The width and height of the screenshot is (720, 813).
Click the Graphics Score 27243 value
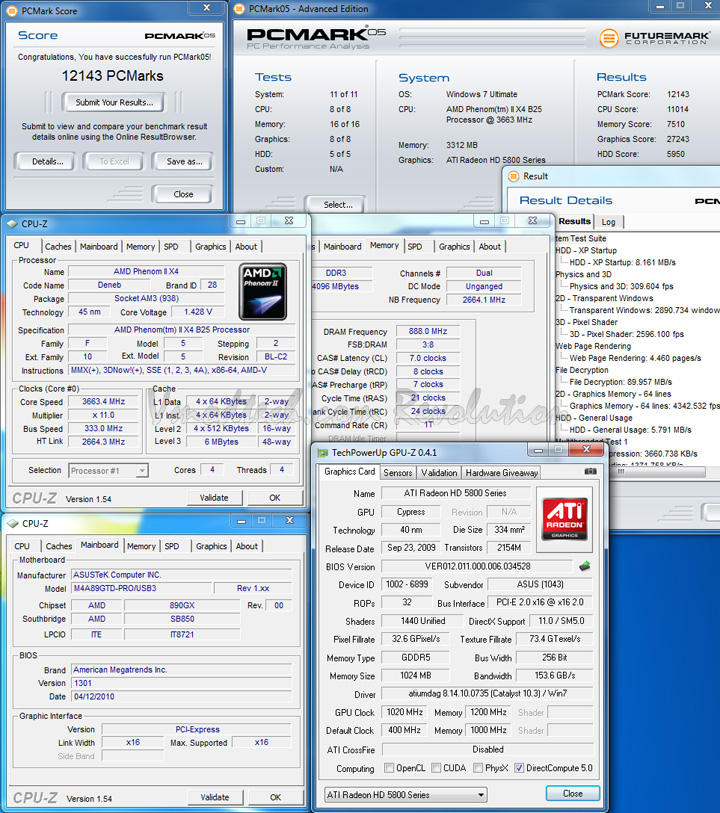pyautogui.click(x=678, y=139)
